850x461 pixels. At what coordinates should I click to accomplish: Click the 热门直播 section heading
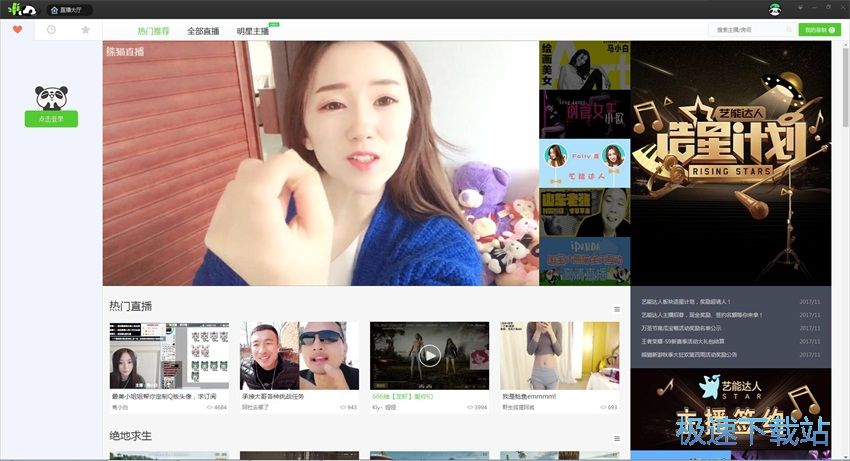tap(131, 306)
